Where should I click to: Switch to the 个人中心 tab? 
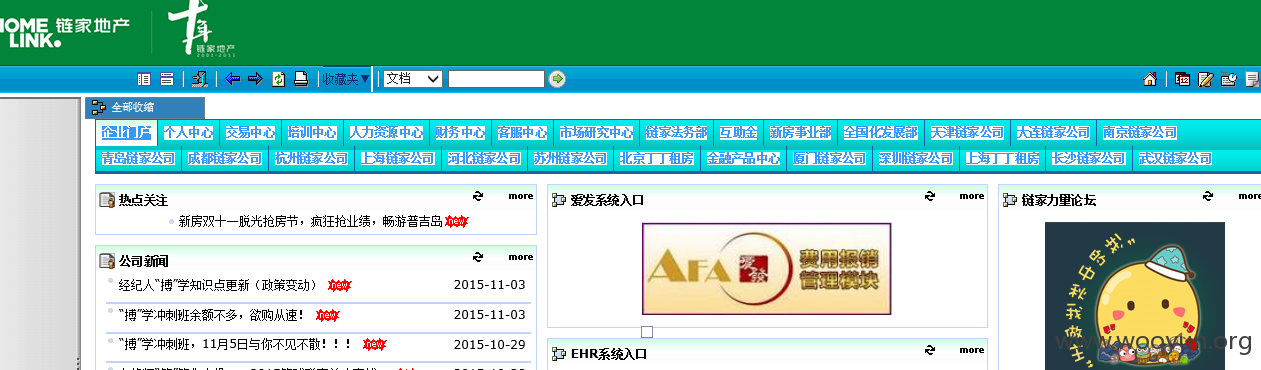coord(188,132)
